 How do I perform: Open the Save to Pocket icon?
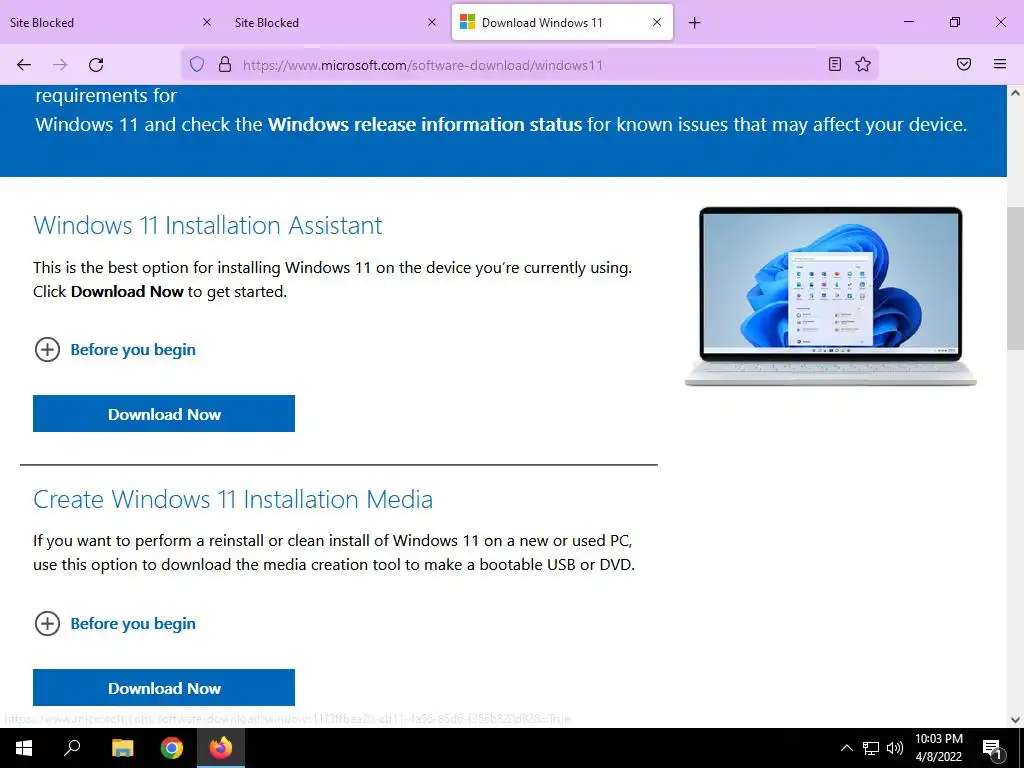(x=964, y=64)
